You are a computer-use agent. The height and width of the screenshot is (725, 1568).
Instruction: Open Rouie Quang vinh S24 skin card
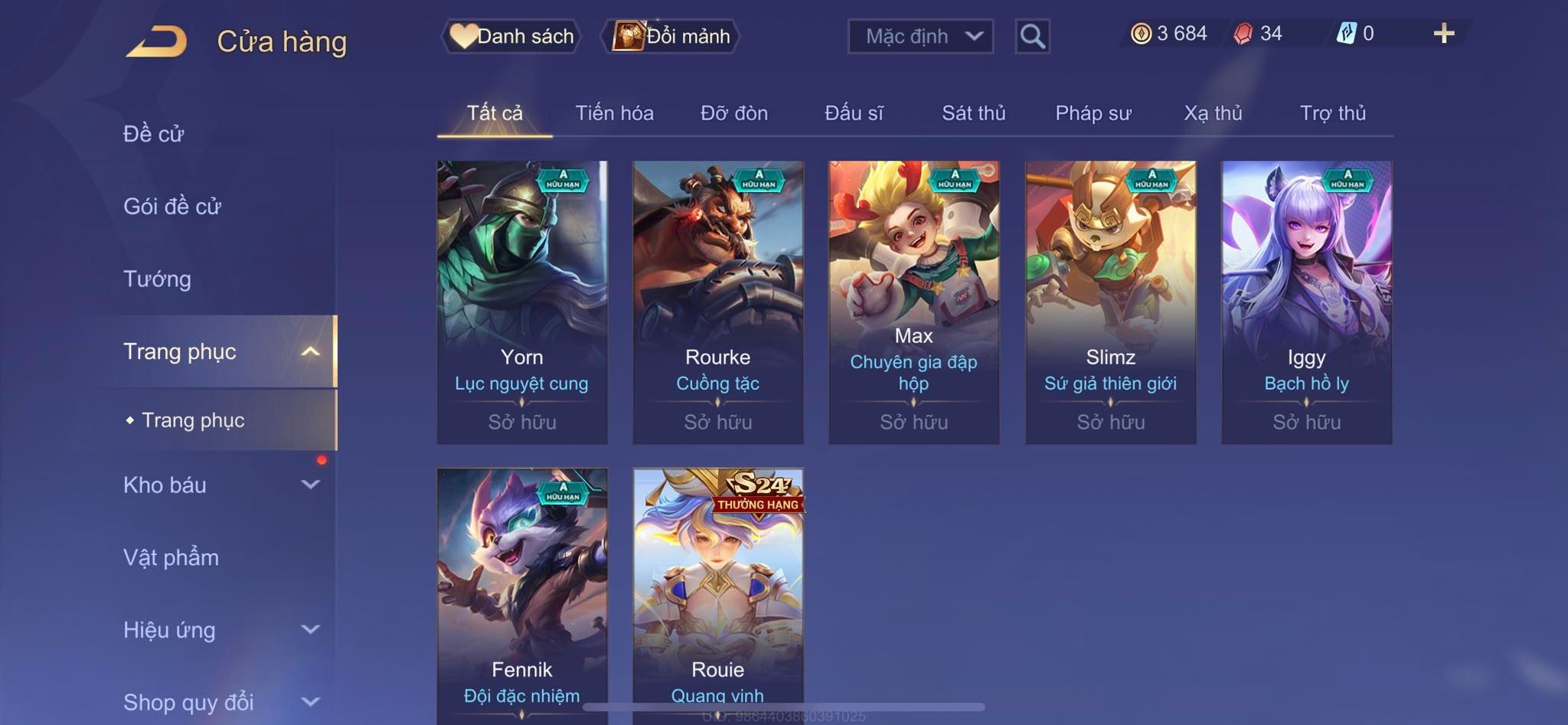[x=718, y=596]
